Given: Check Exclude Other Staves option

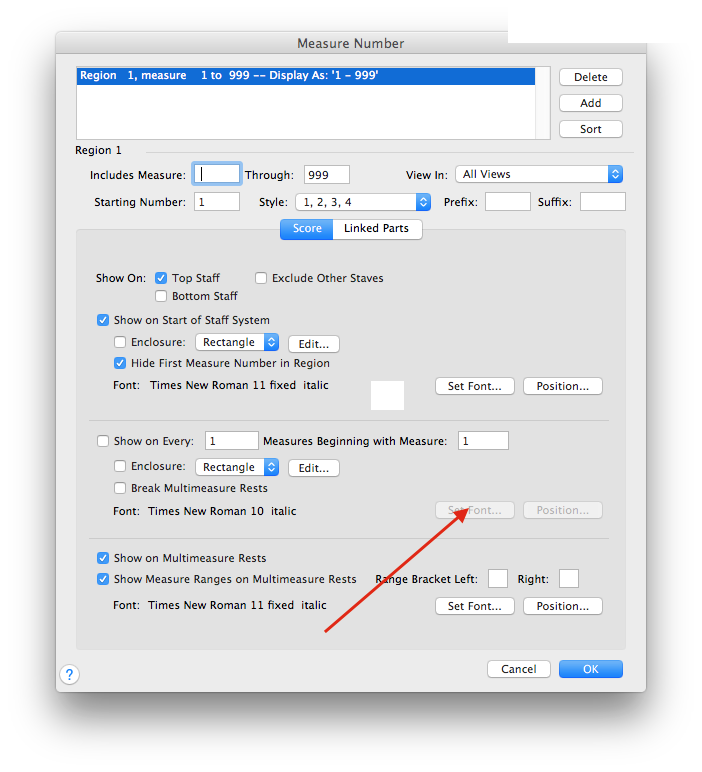Looking at the screenshot, I should [261, 278].
